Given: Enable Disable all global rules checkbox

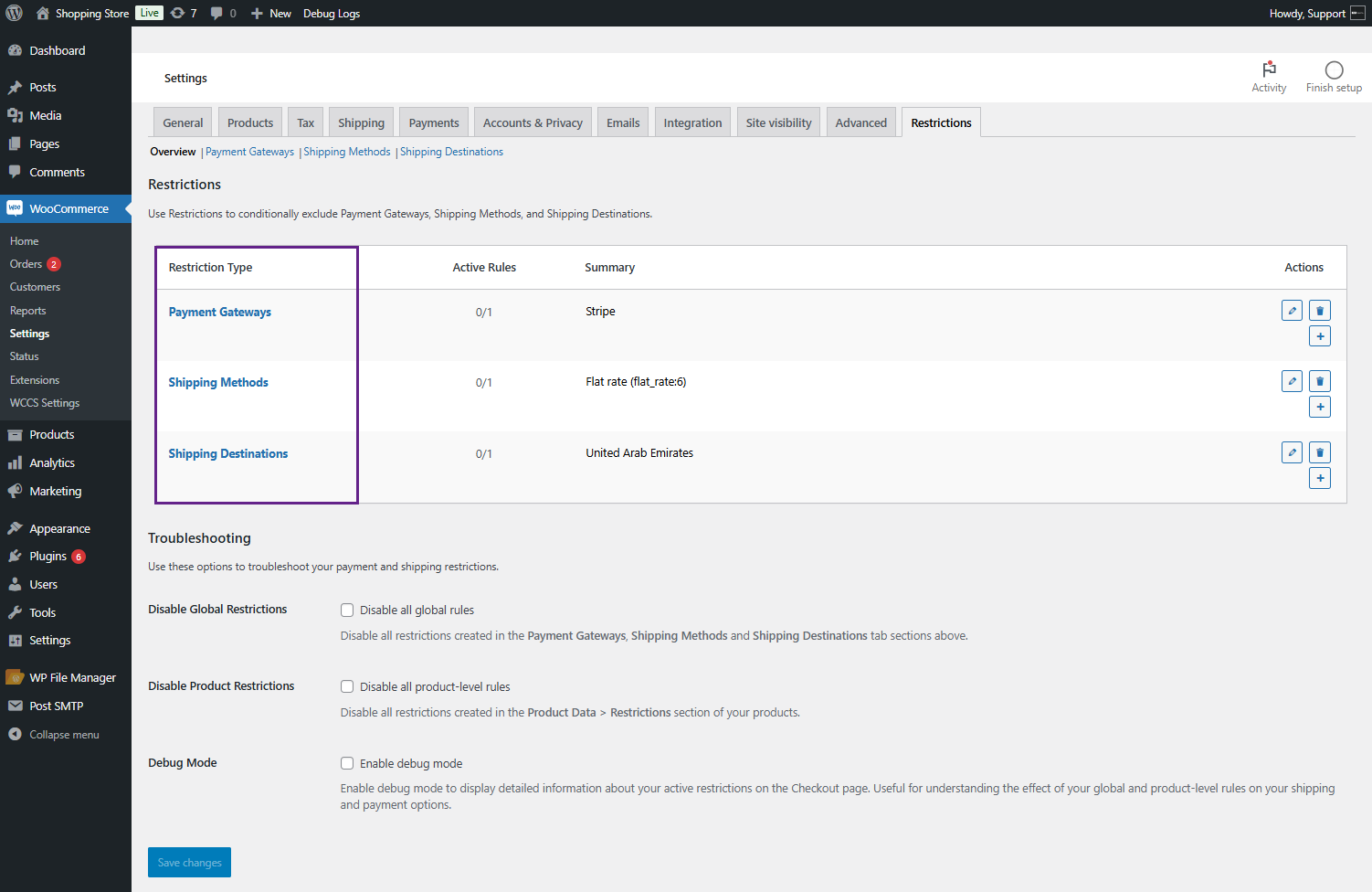Looking at the screenshot, I should point(347,610).
